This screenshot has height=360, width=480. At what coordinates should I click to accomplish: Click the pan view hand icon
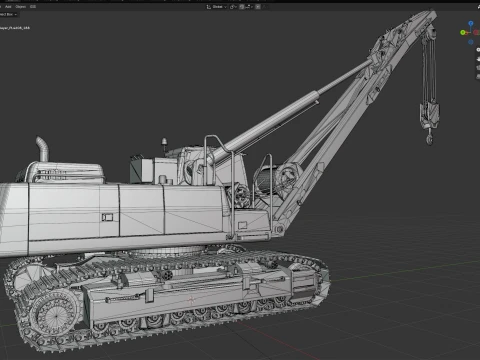coord(478,59)
